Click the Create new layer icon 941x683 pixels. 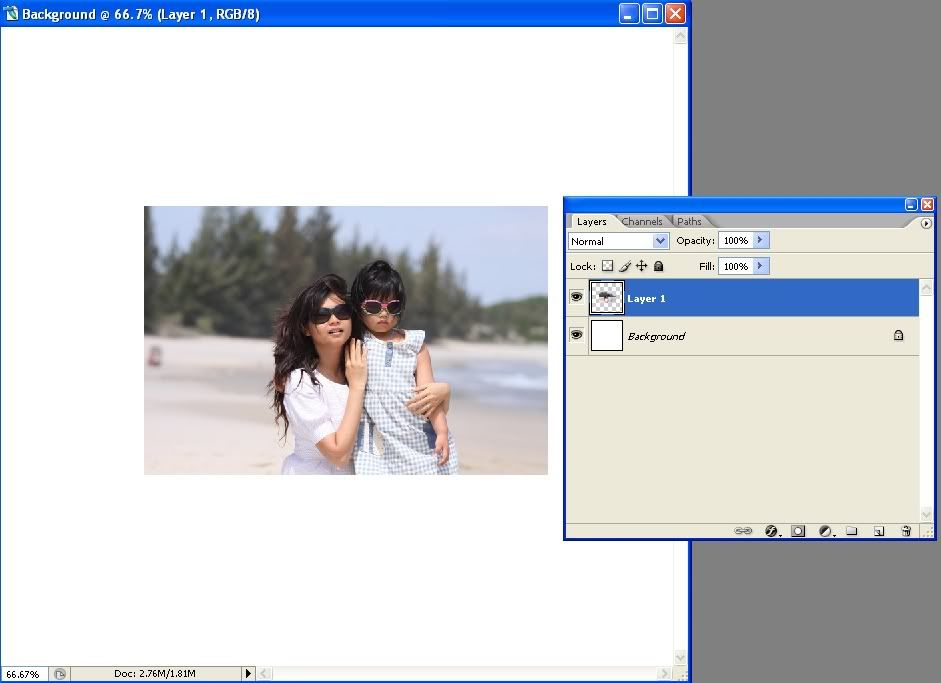click(878, 531)
